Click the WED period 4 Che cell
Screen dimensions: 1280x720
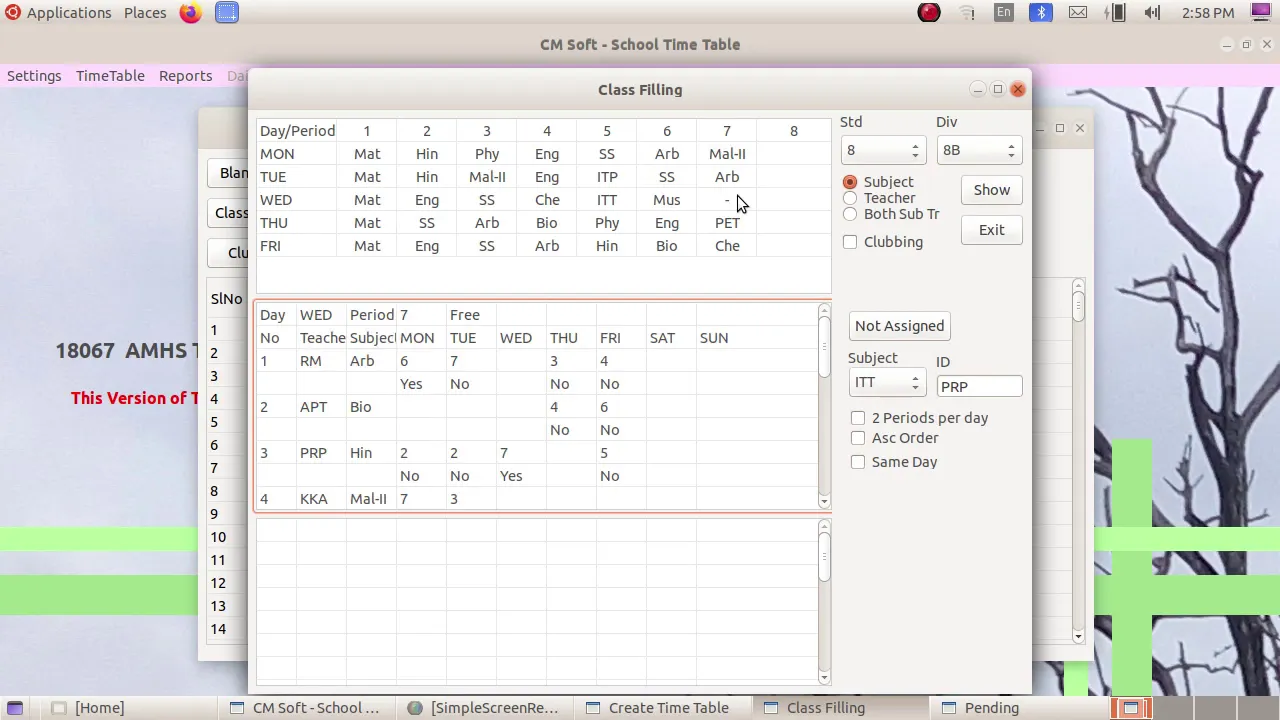[x=547, y=200]
